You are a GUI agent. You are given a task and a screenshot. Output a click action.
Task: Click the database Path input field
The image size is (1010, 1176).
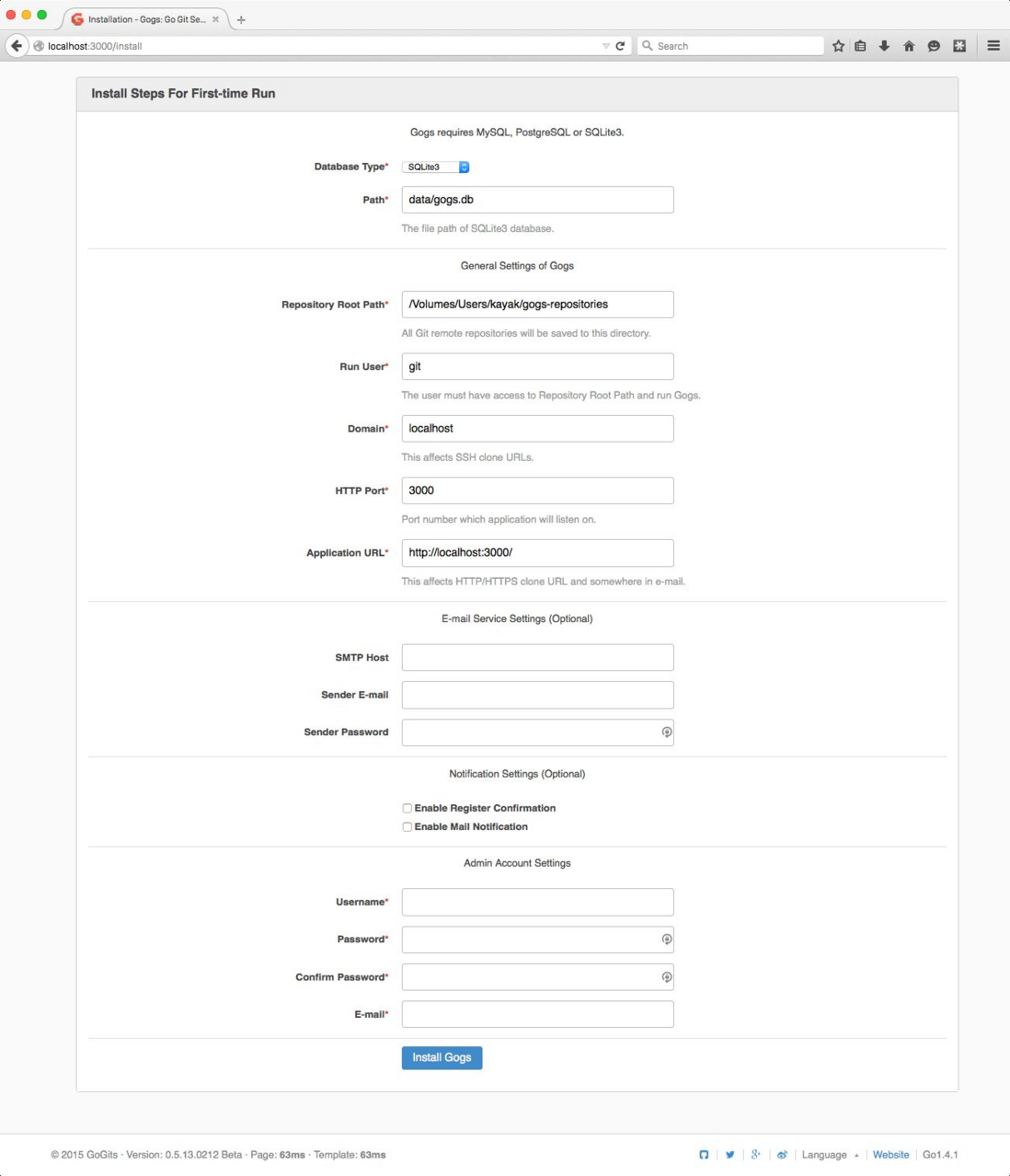point(537,200)
